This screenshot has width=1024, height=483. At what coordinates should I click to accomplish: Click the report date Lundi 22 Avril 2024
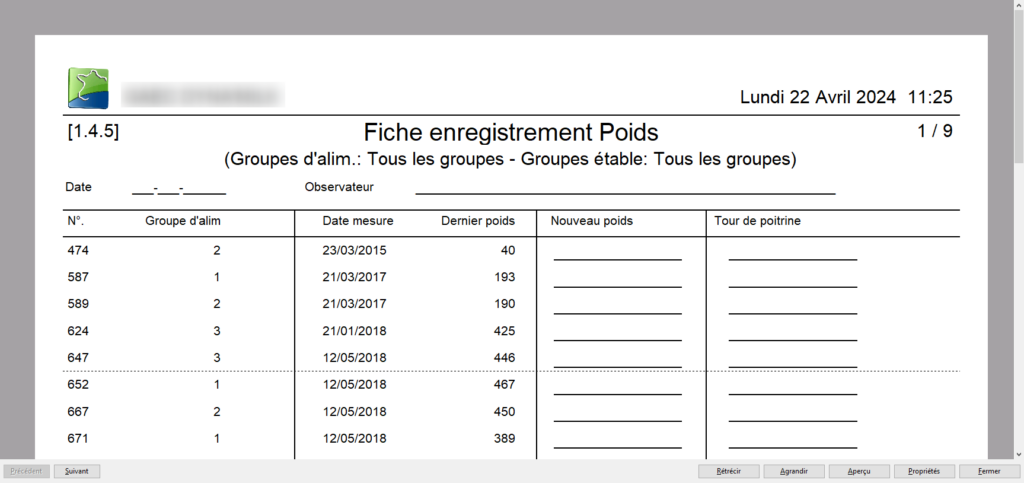818,98
